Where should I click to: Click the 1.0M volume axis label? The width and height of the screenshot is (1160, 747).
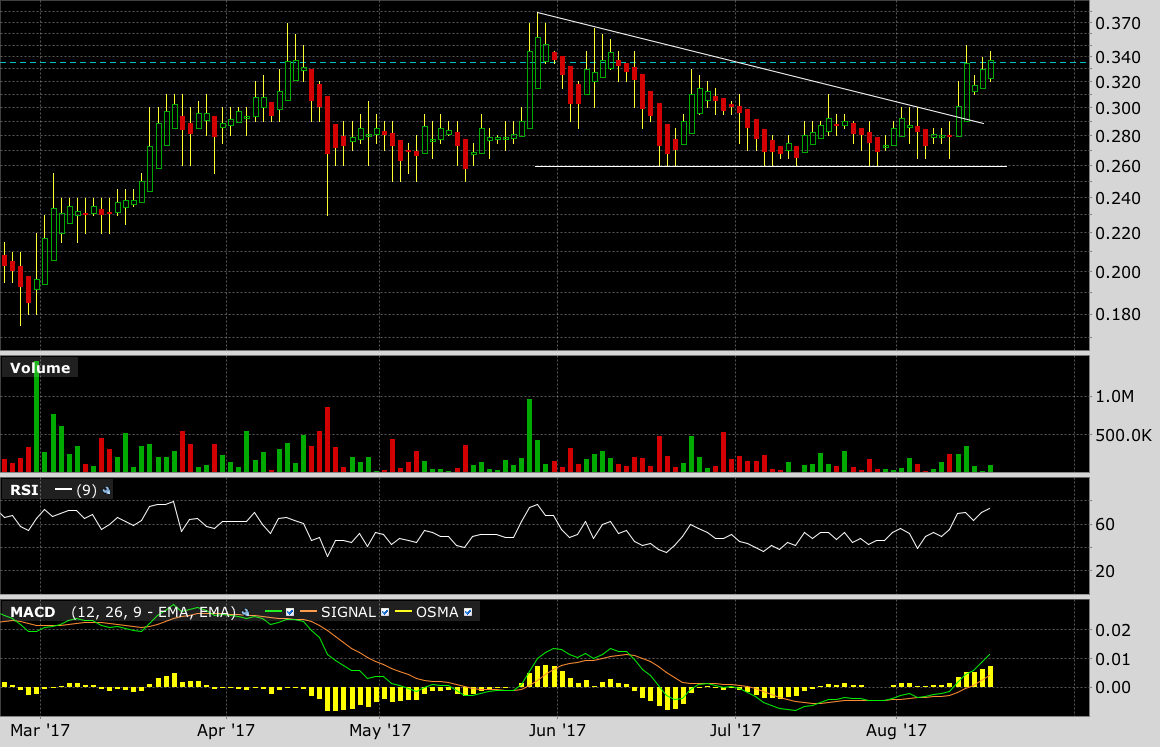click(1115, 396)
